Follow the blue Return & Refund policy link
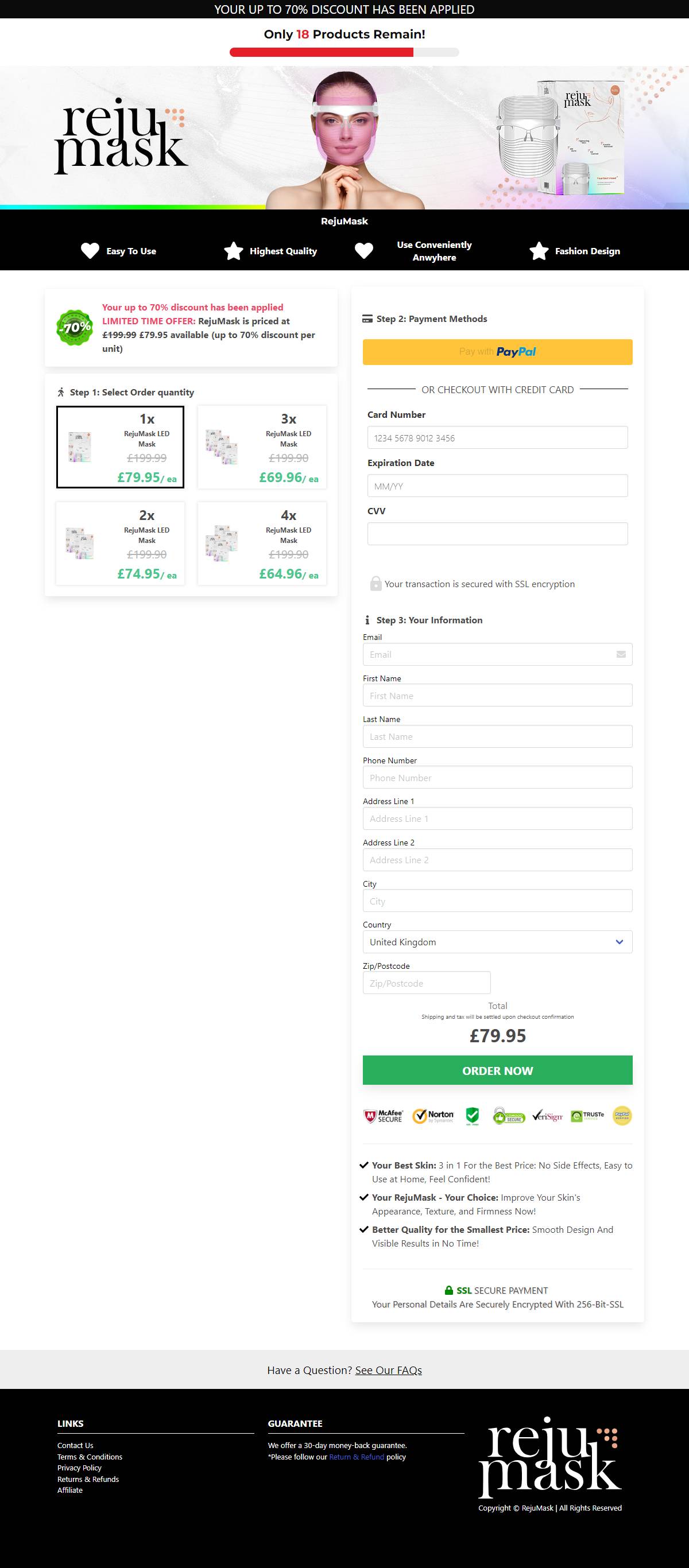The width and height of the screenshot is (689, 1568). (357, 1457)
